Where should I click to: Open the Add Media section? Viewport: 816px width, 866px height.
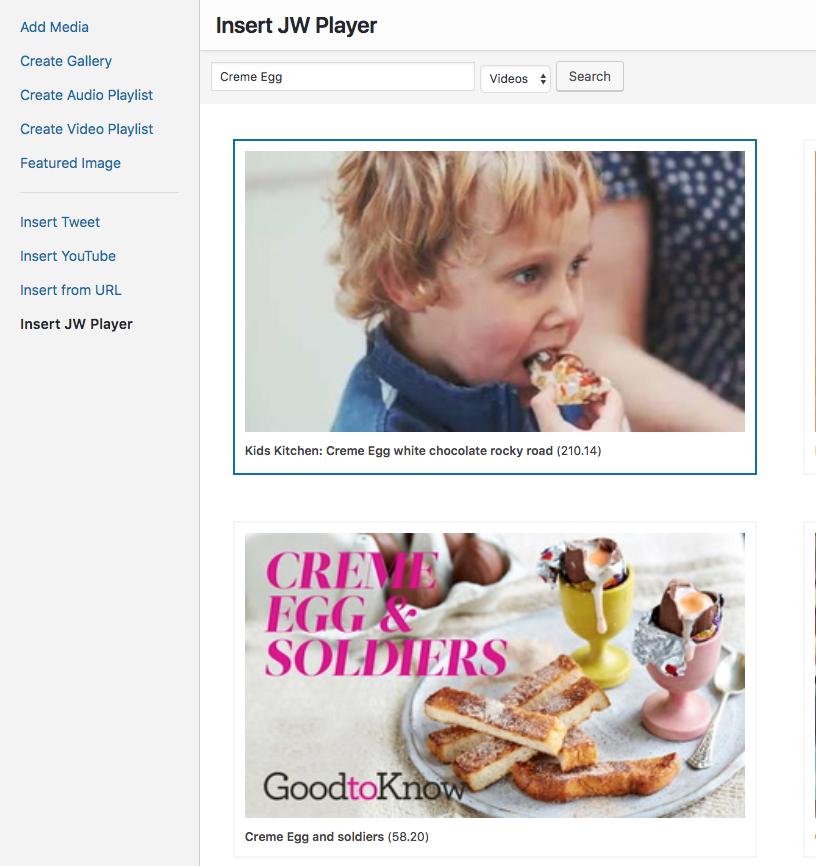click(x=54, y=27)
